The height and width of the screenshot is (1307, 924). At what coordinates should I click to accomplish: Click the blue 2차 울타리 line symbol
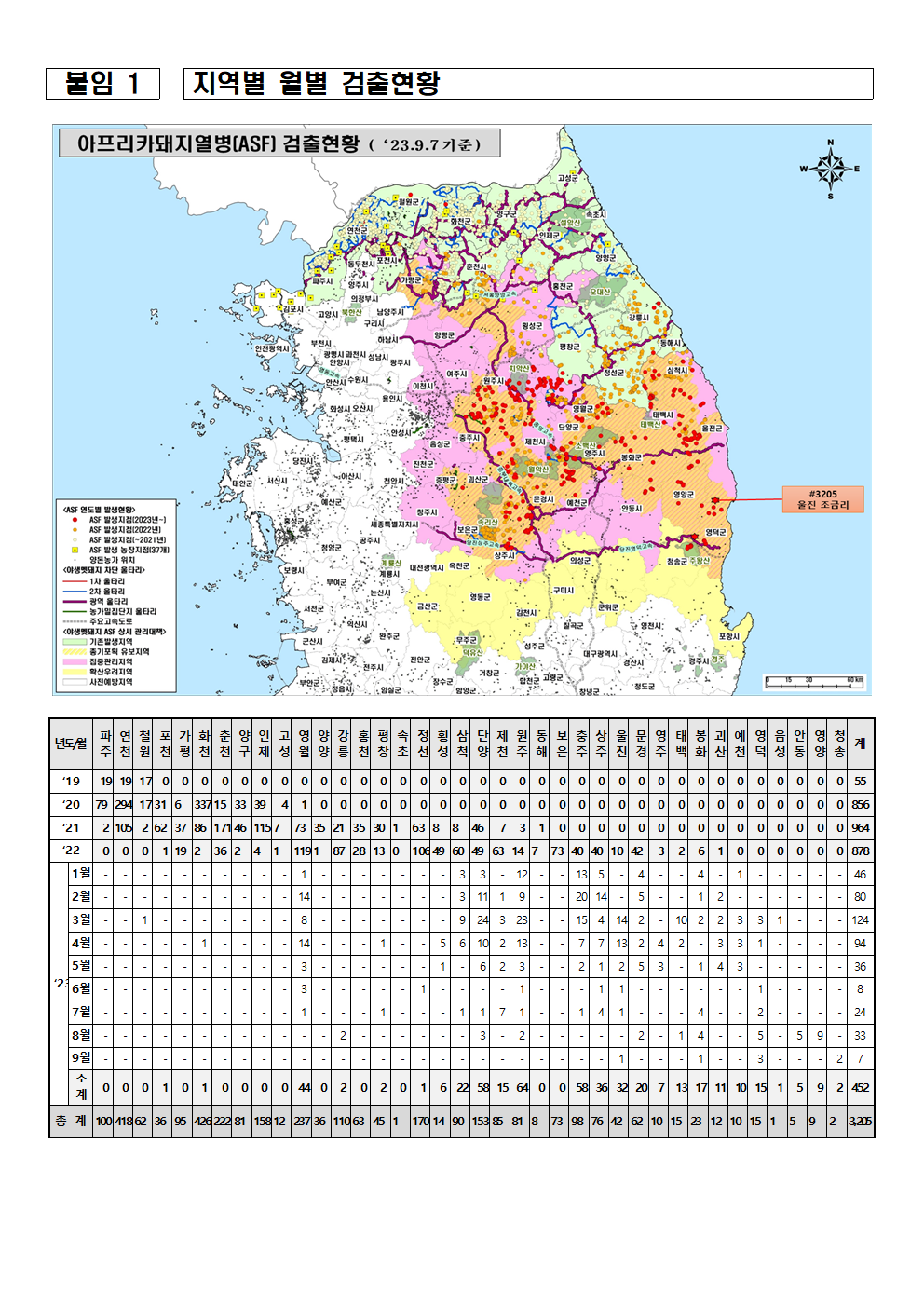point(75,592)
